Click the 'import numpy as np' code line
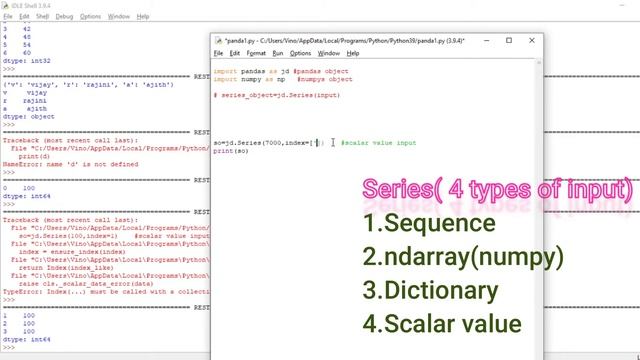 (x=282, y=79)
